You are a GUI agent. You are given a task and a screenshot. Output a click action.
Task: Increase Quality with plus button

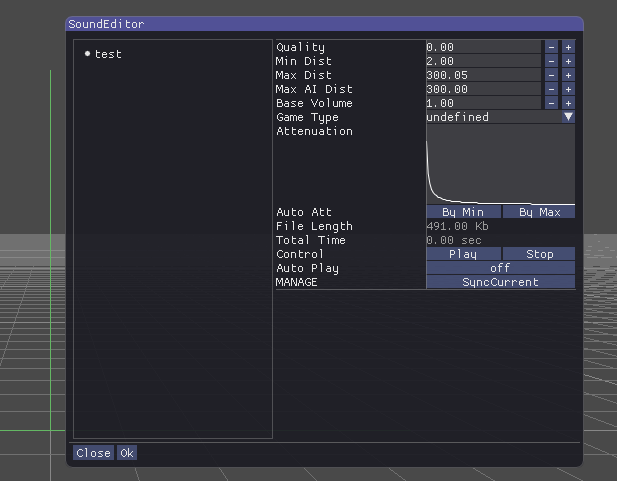coord(568,47)
